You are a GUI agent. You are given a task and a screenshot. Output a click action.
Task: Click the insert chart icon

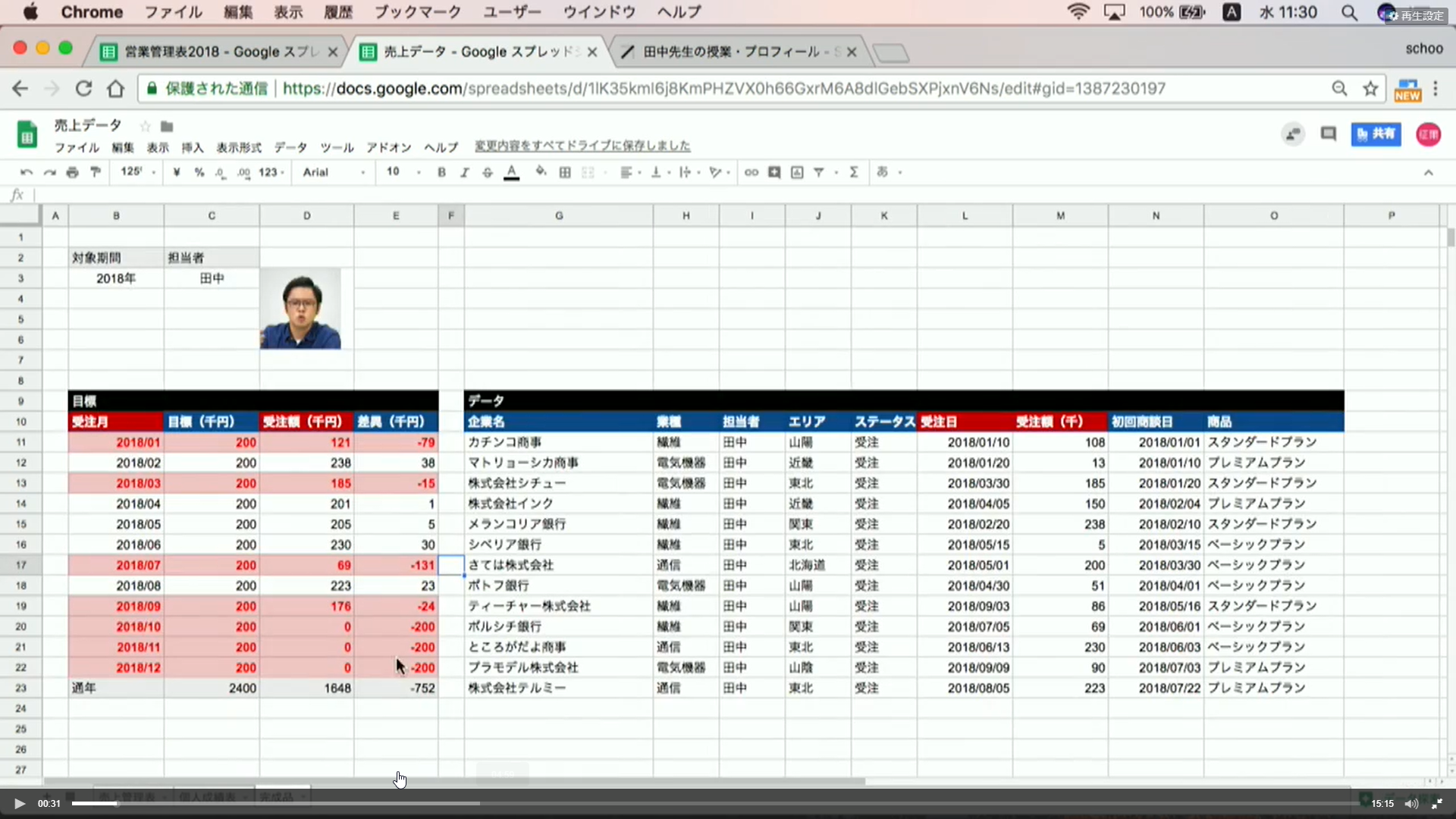[x=797, y=173]
